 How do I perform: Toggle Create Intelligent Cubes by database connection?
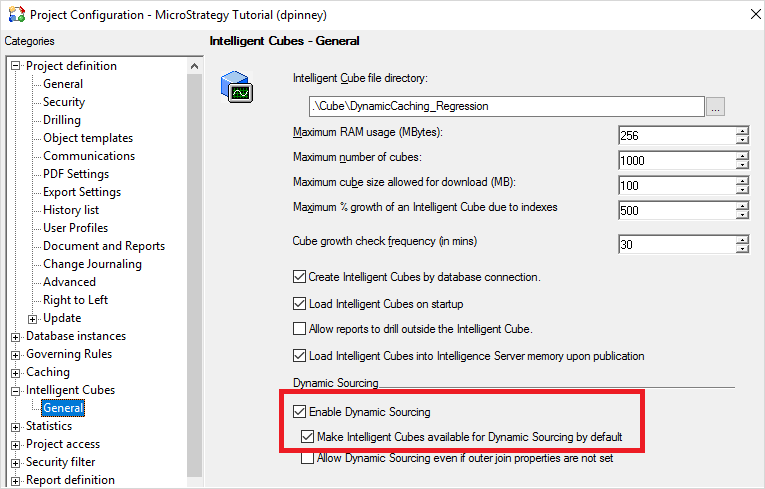click(x=300, y=277)
